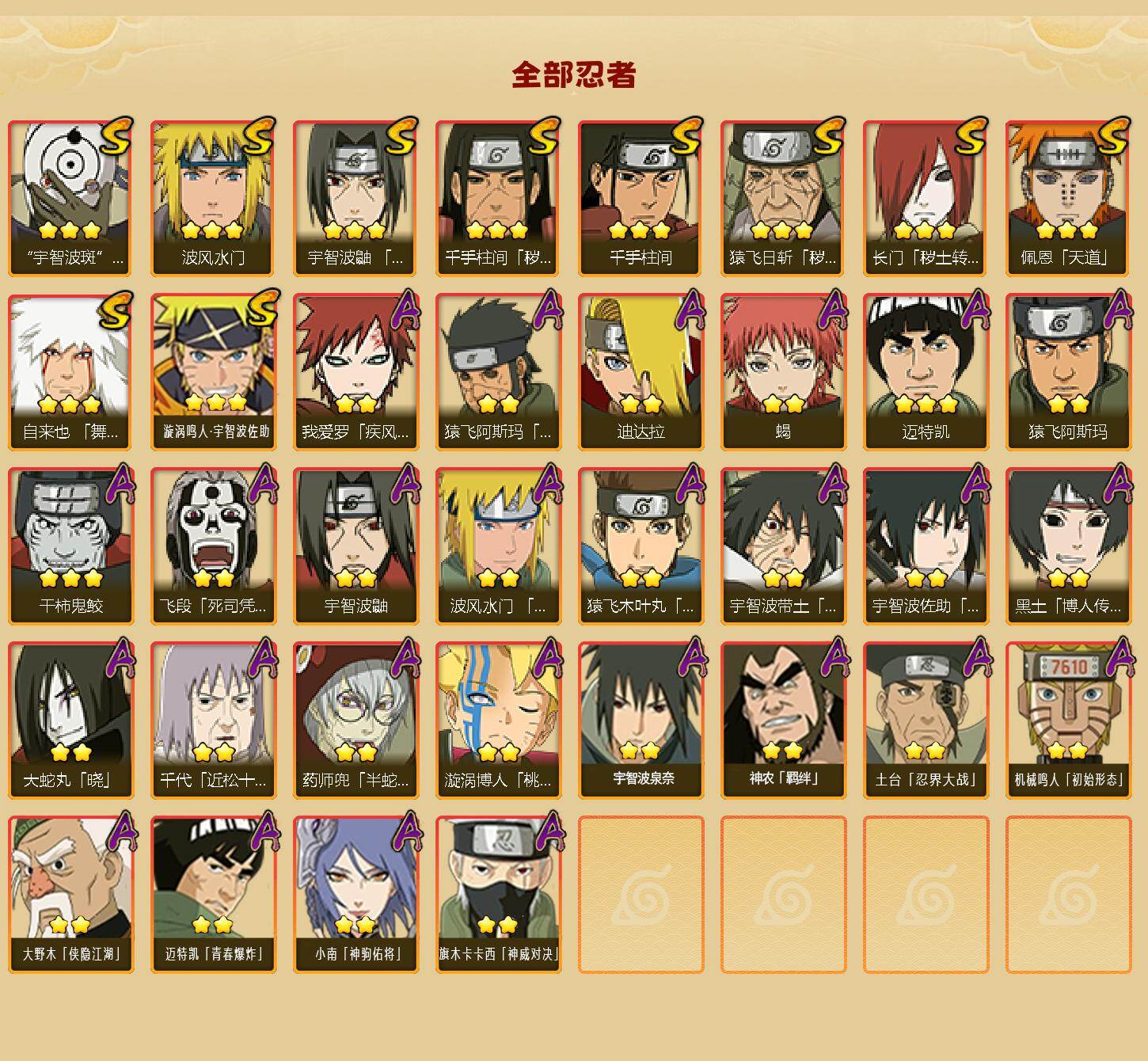The image size is (1148, 1061).
Task: Open the 漩涡鸣人·宇智波佐助 S-rank card
Action: pyautogui.click(x=213, y=372)
